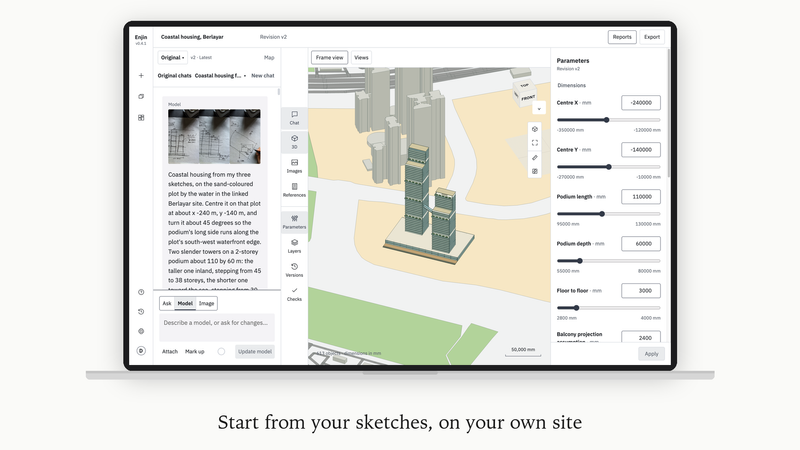Click the FRONT face of the view cube
The height and width of the screenshot is (450, 800).
click(x=529, y=97)
